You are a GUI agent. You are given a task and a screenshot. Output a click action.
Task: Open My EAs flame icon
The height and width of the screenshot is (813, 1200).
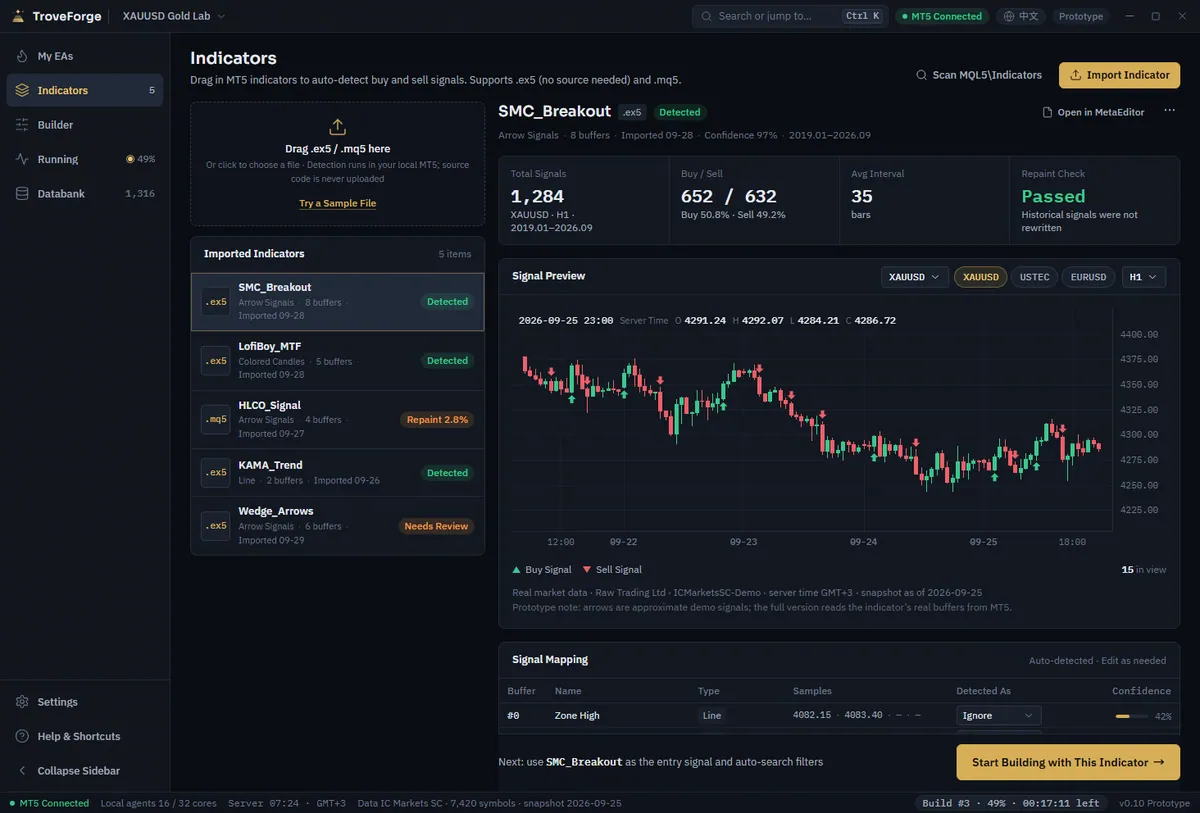coord(22,56)
